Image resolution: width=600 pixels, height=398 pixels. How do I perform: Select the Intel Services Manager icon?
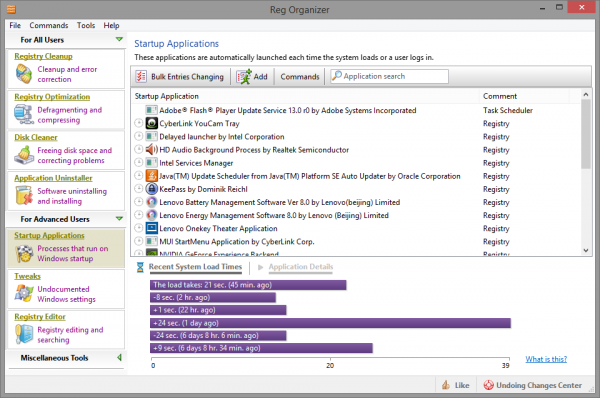[152, 163]
